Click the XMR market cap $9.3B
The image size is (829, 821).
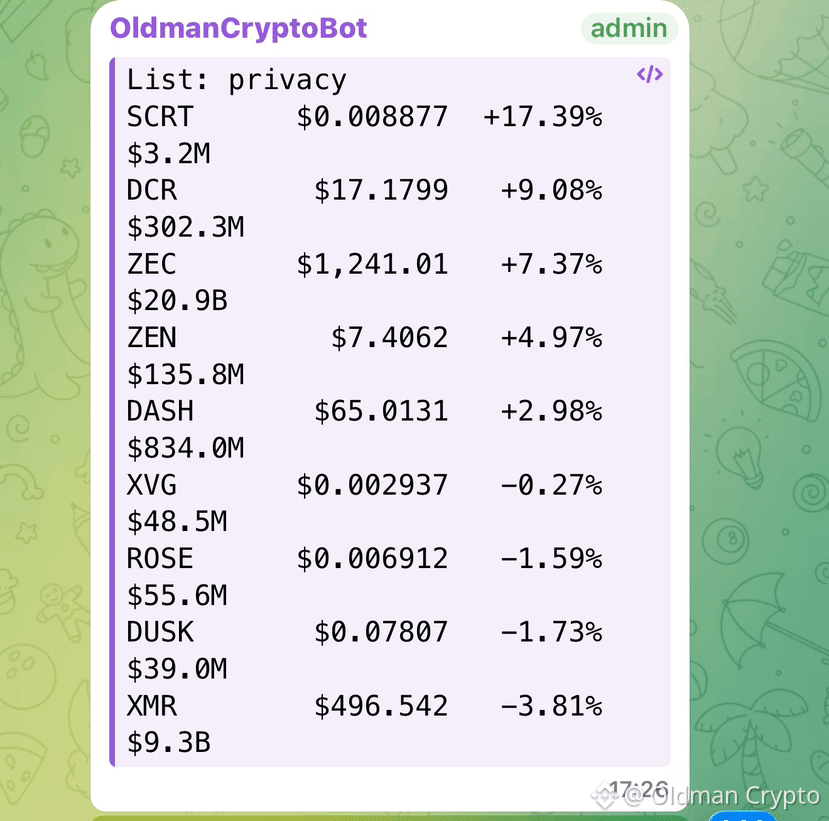169,743
